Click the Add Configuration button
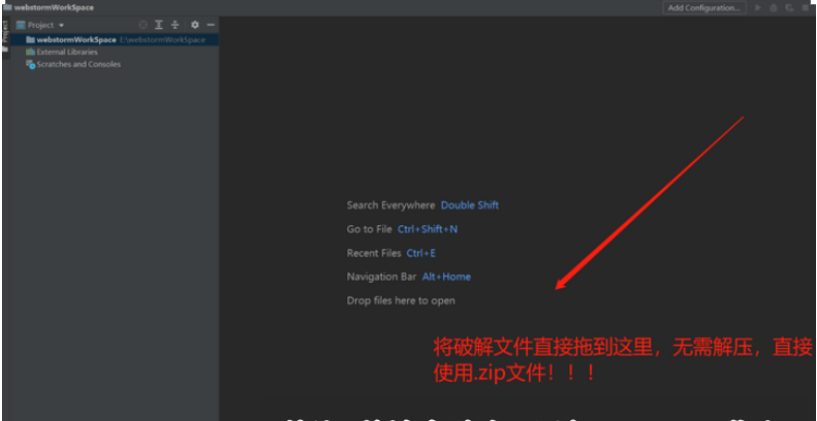Viewport: 817px width, 421px height. [704, 8]
